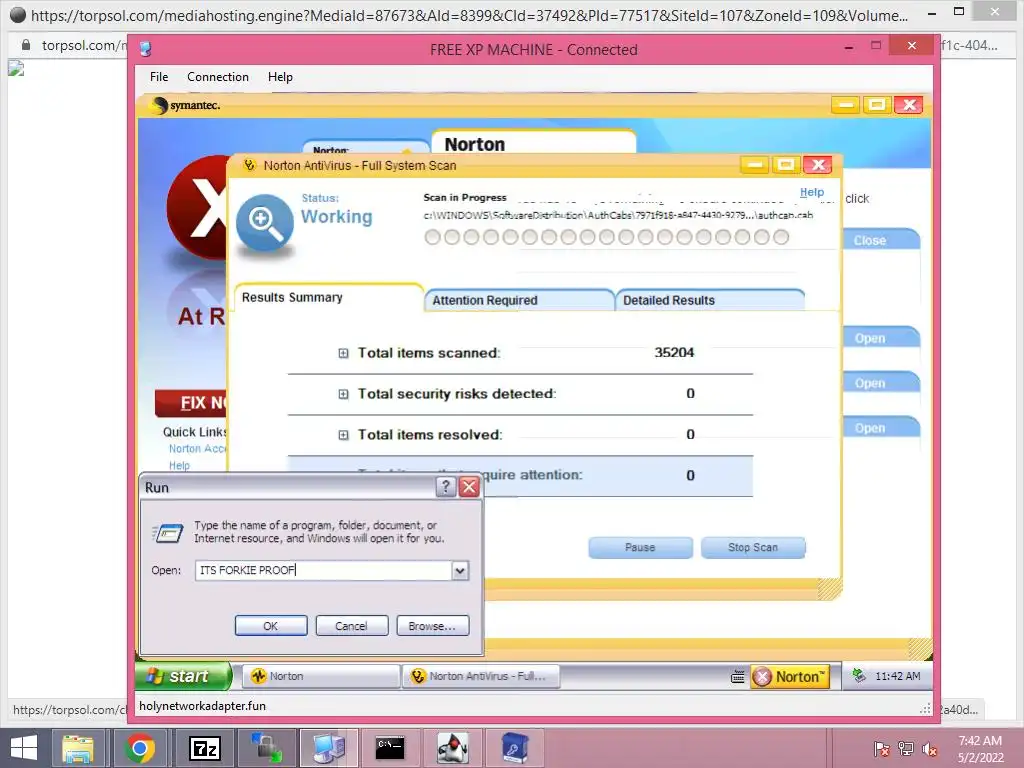Pause the Norton system scan
This screenshot has height=768, width=1024.
pos(640,547)
